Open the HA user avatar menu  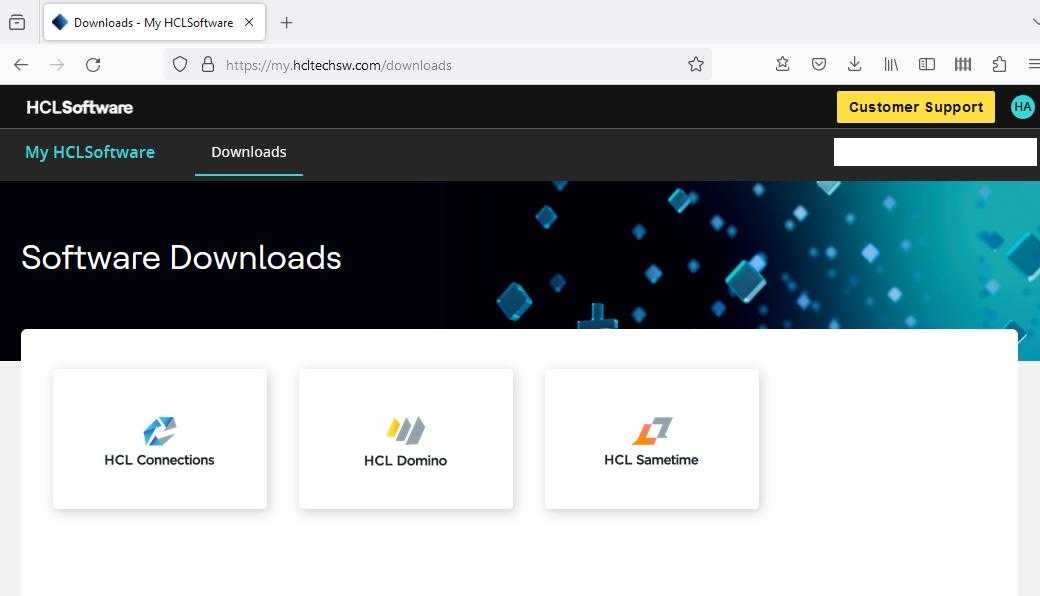click(x=1022, y=107)
